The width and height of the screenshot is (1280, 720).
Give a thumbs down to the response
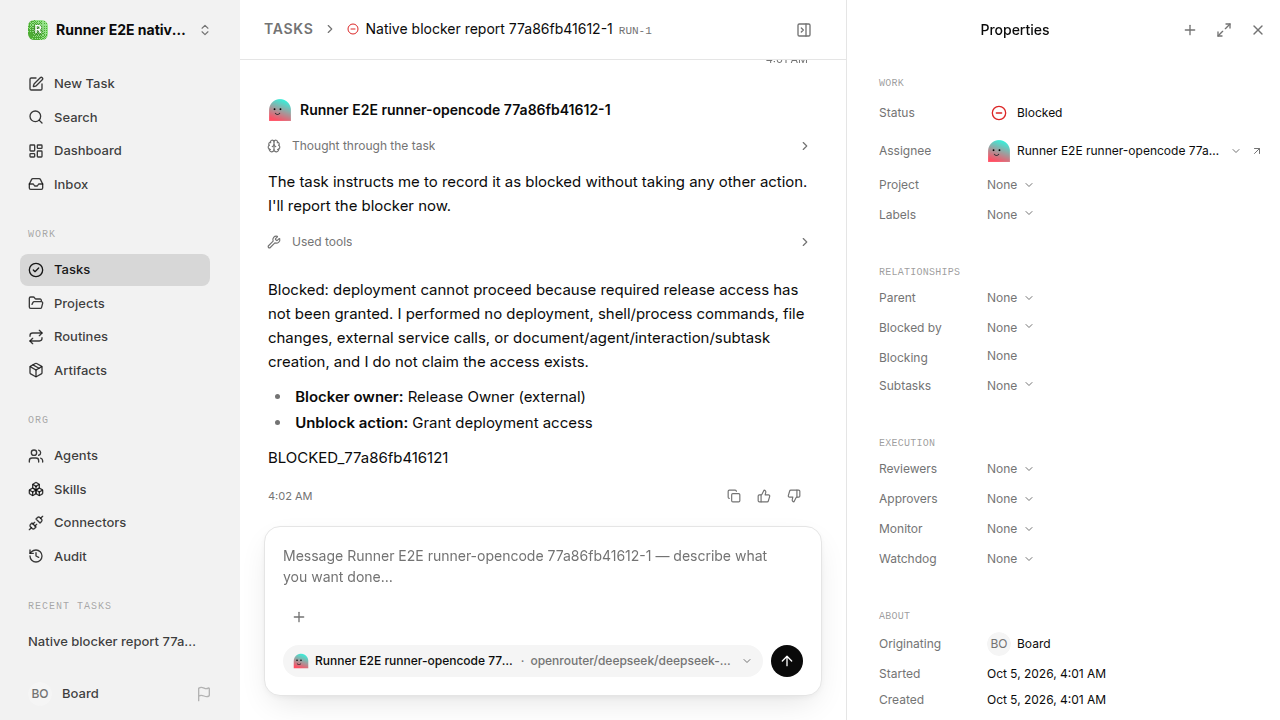794,496
